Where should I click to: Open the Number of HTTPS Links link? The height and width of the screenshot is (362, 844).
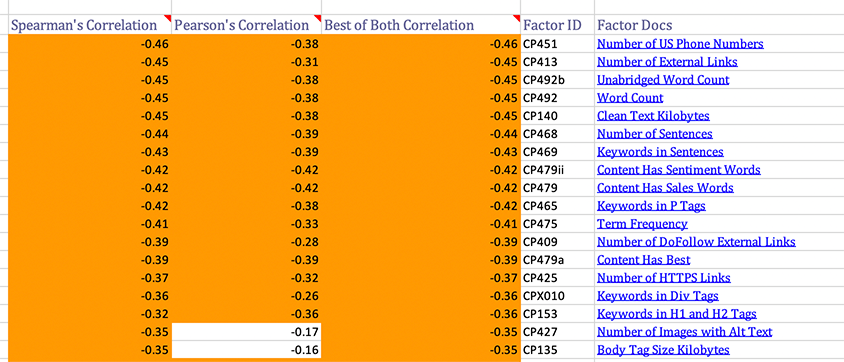(x=664, y=278)
